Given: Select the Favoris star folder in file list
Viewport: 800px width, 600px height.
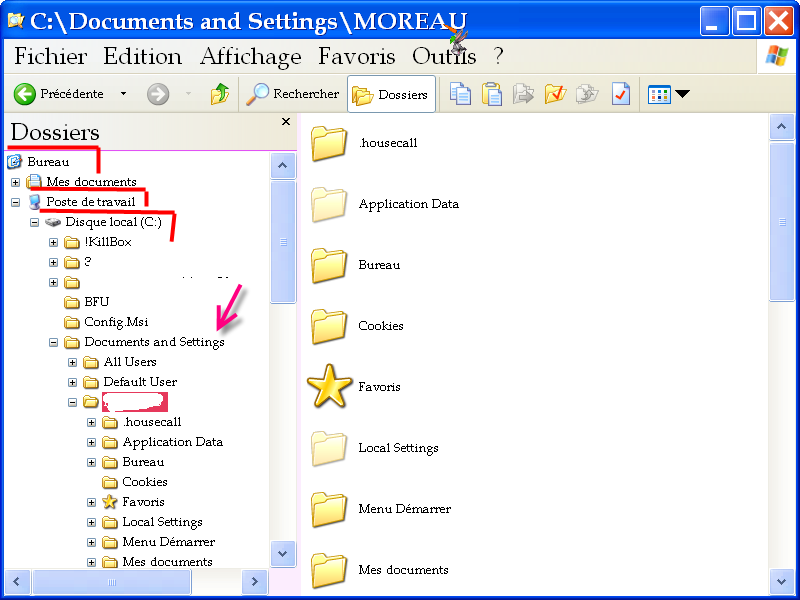Looking at the screenshot, I should pyautogui.click(x=329, y=387).
